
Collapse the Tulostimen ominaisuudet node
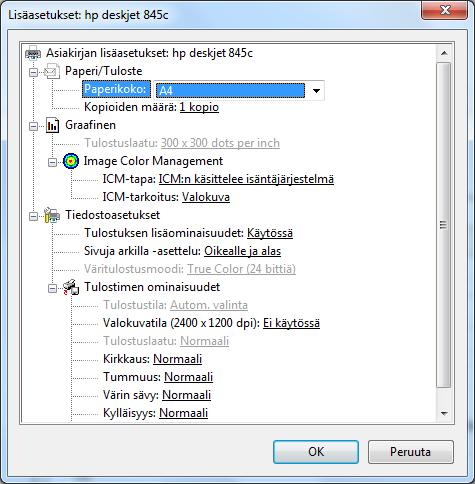point(52,288)
